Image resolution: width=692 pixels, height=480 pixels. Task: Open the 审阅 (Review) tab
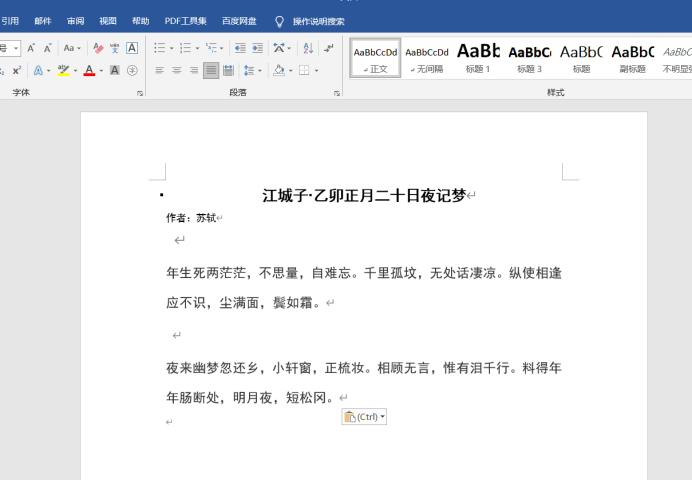tap(75, 21)
